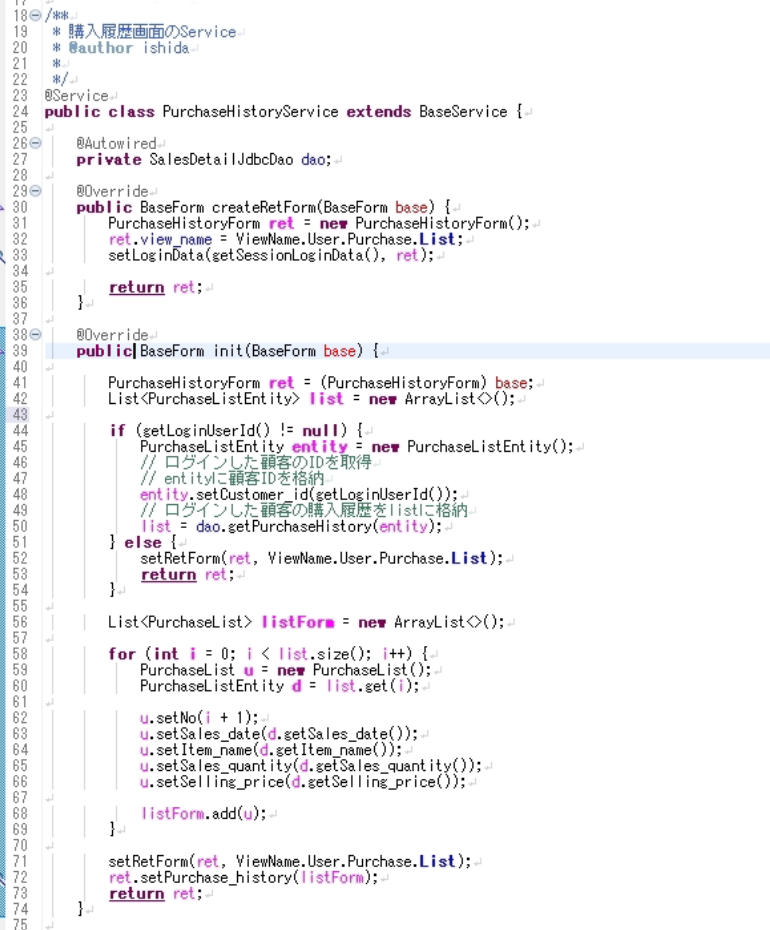Click the 'null' keyword on line 44
The height and width of the screenshot is (930, 770).
pyautogui.click(x=320, y=430)
